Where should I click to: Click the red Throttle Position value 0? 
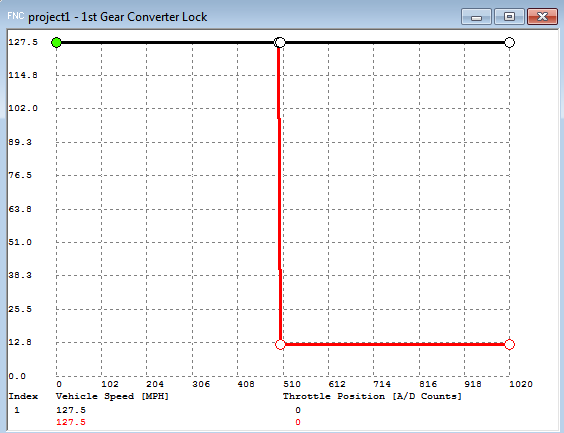[298, 422]
